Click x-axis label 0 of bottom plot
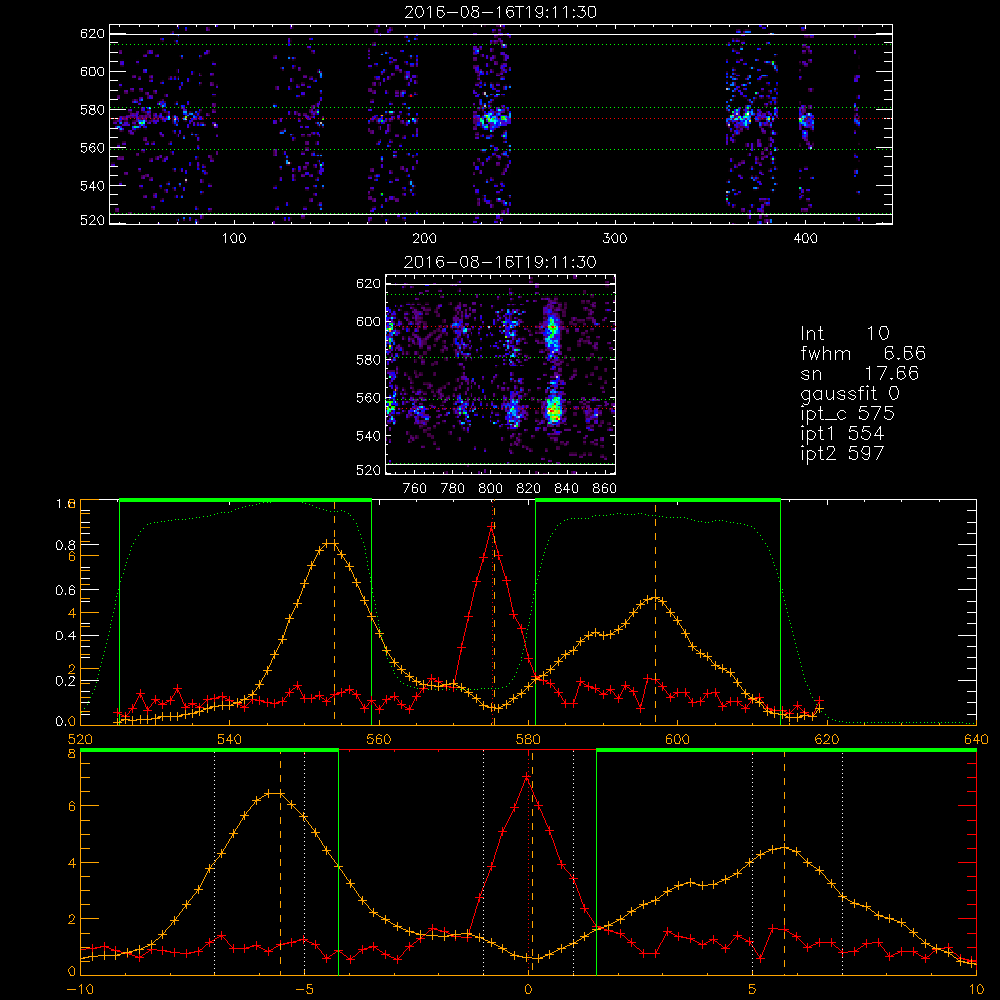 pyautogui.click(x=528, y=990)
